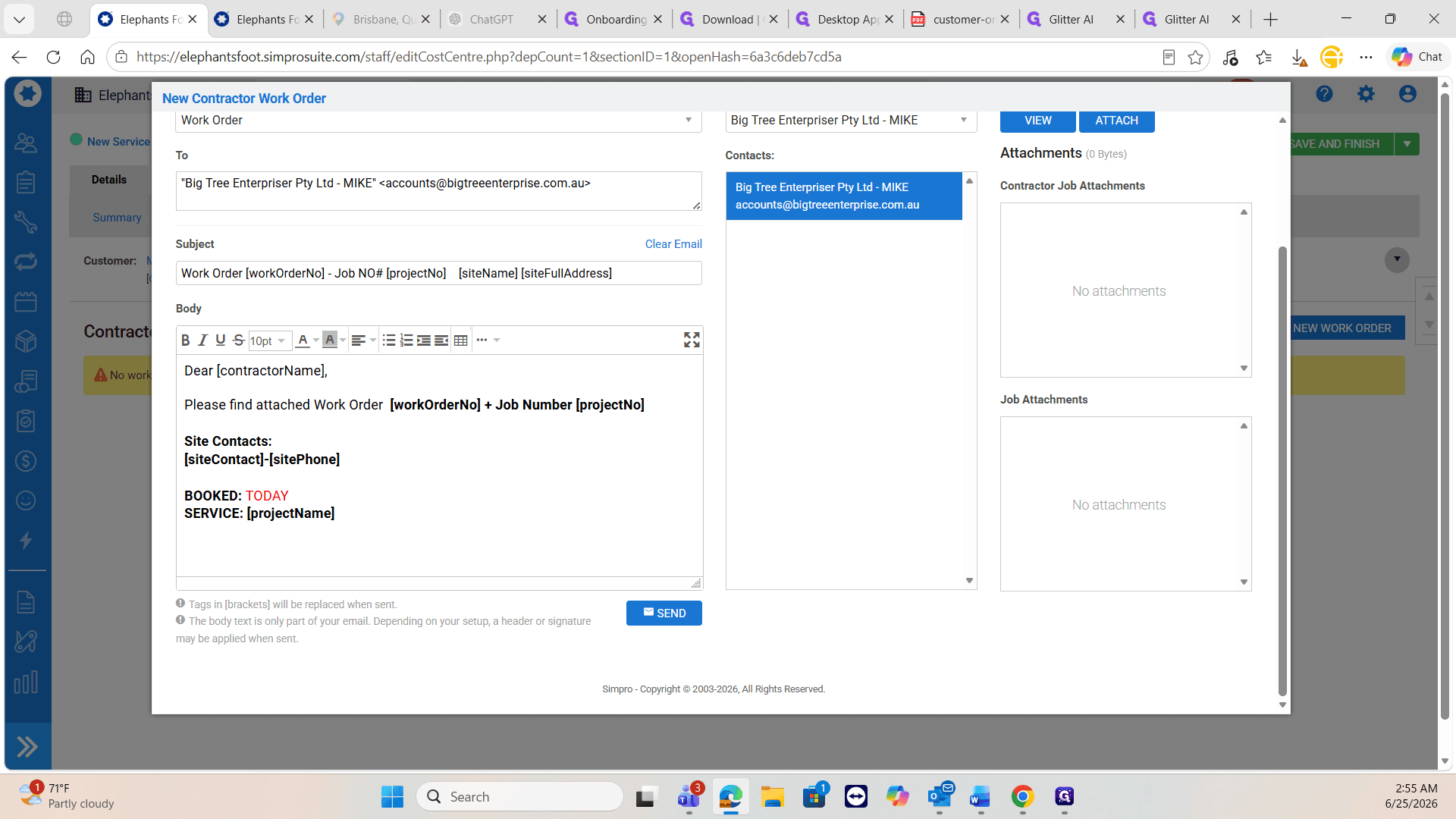This screenshot has width=1456, height=819.
Task: Open Save and Finish dropdown arrow
Action: pyautogui.click(x=1407, y=144)
